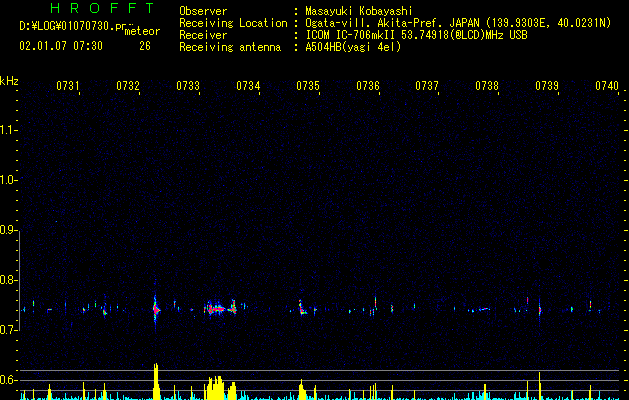This screenshot has width=629, height=400.
Task: Click the 0733 time marker
Action: point(188,86)
